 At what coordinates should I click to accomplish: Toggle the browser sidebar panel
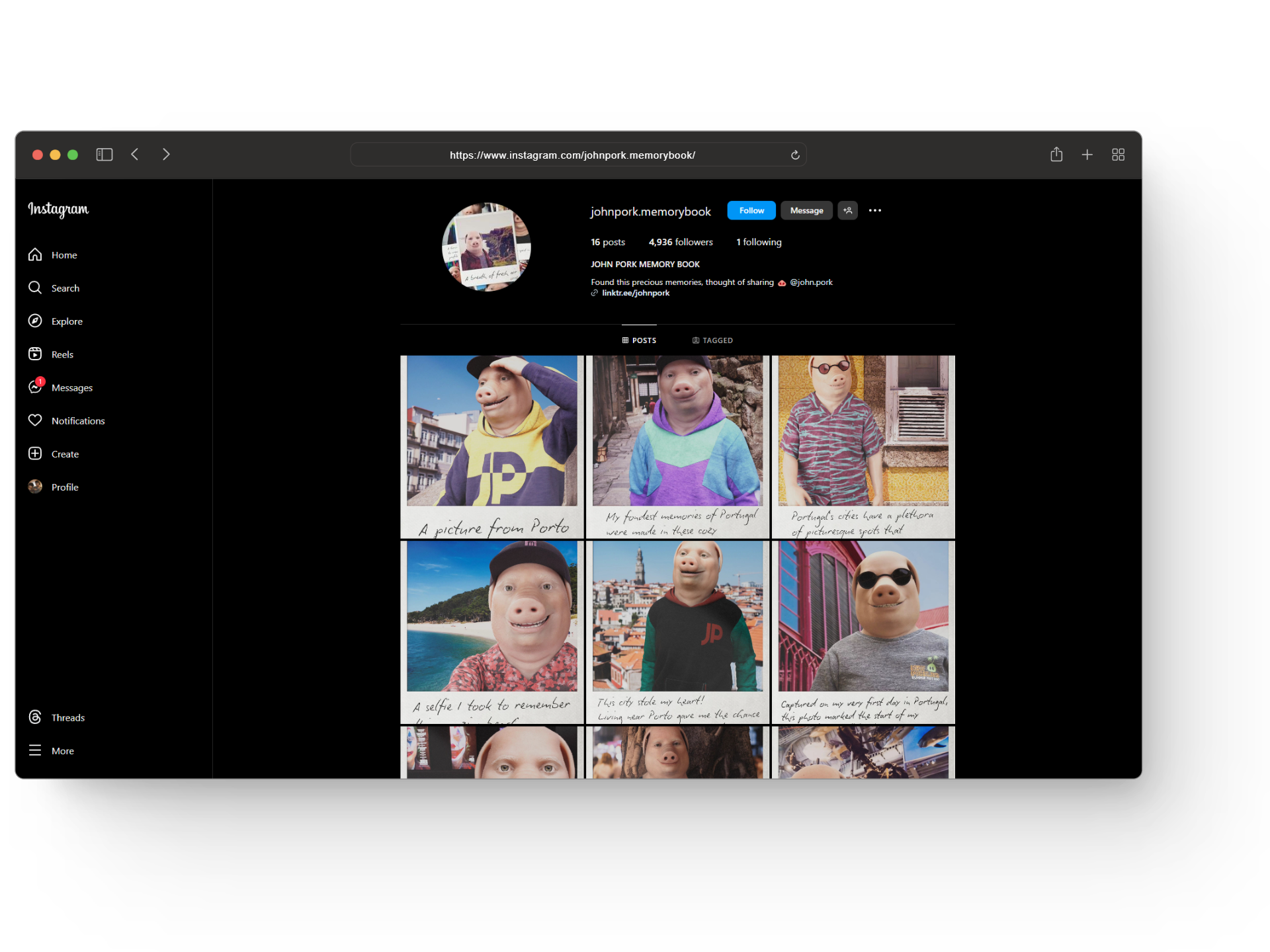tap(105, 155)
